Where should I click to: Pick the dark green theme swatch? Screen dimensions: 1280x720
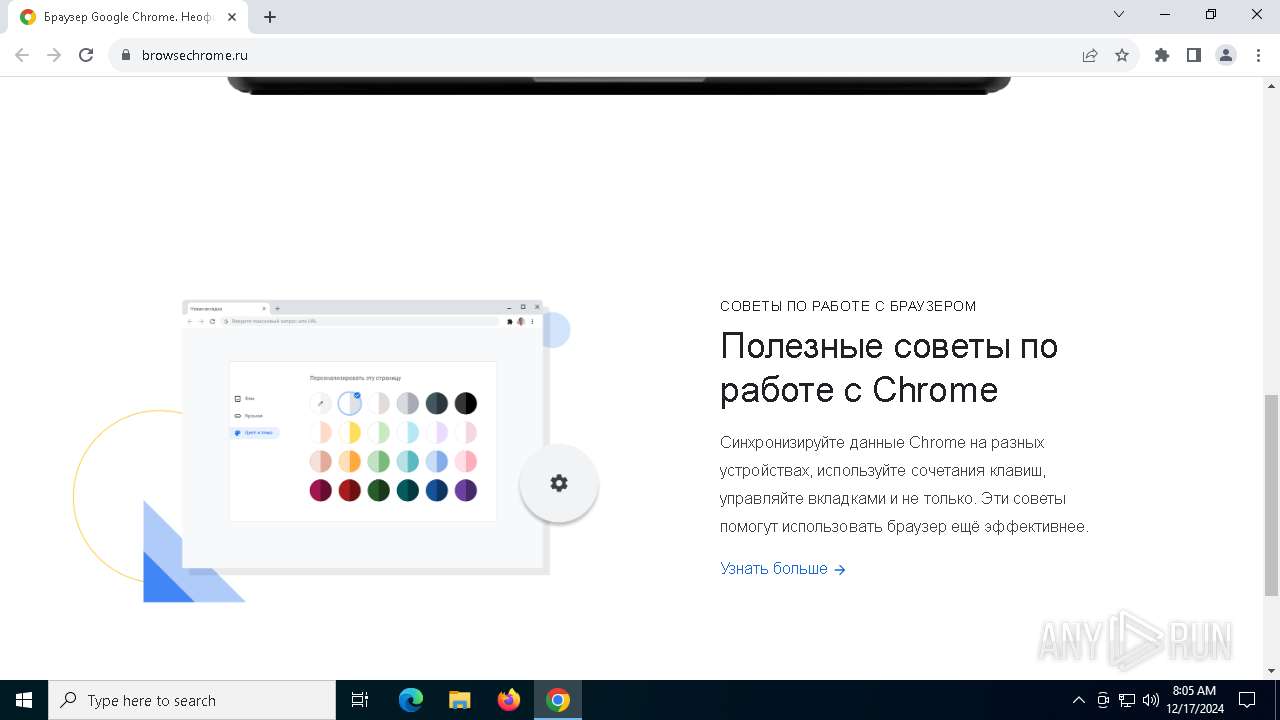(x=378, y=490)
